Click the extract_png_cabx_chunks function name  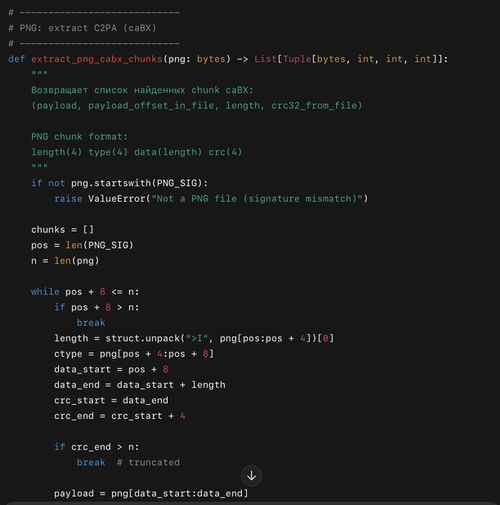(97, 59)
